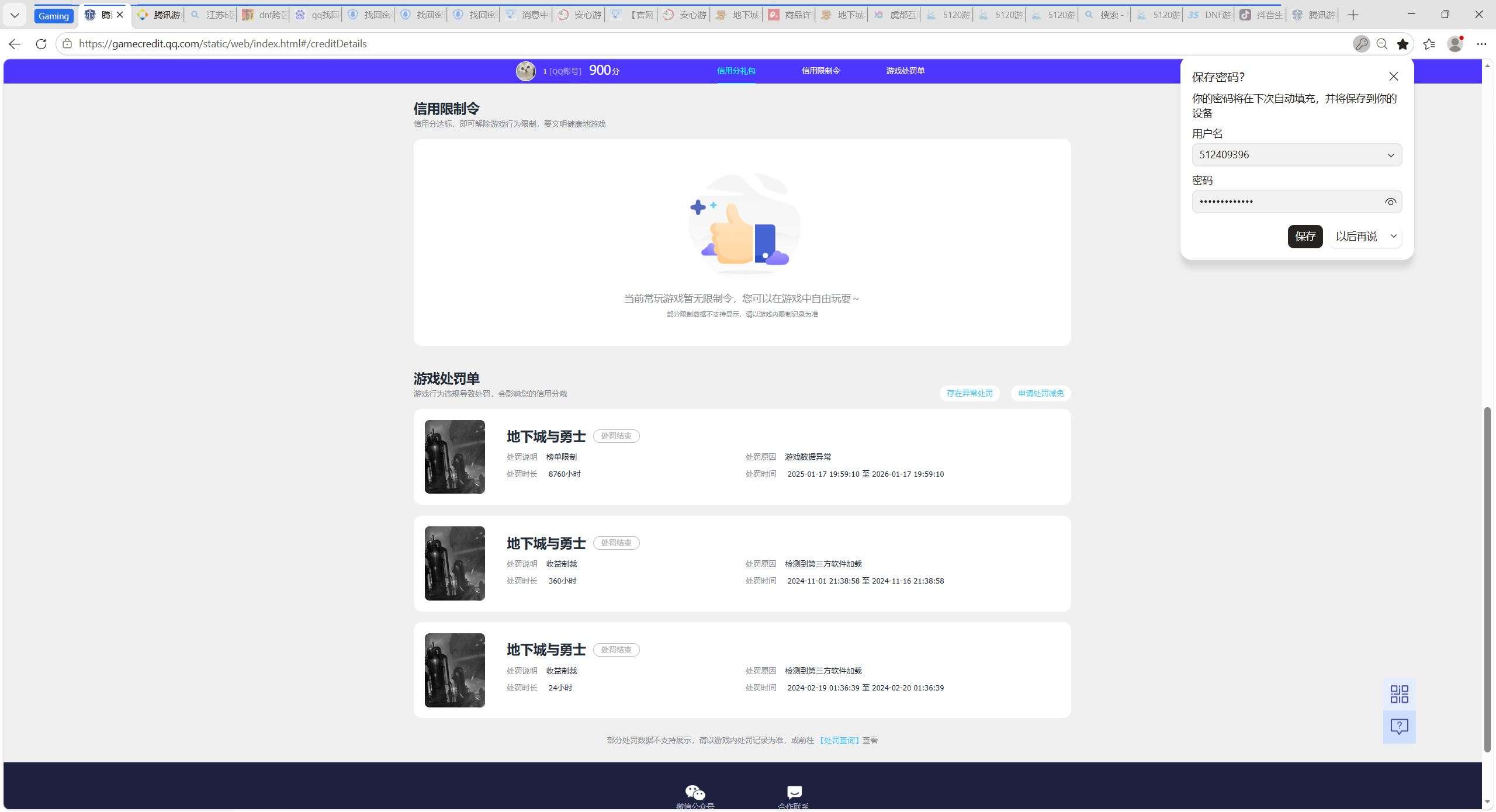Click 处罚结束 badge on 8760小时 penalty
Screen dimensions: 1496x812
[x=616, y=436]
